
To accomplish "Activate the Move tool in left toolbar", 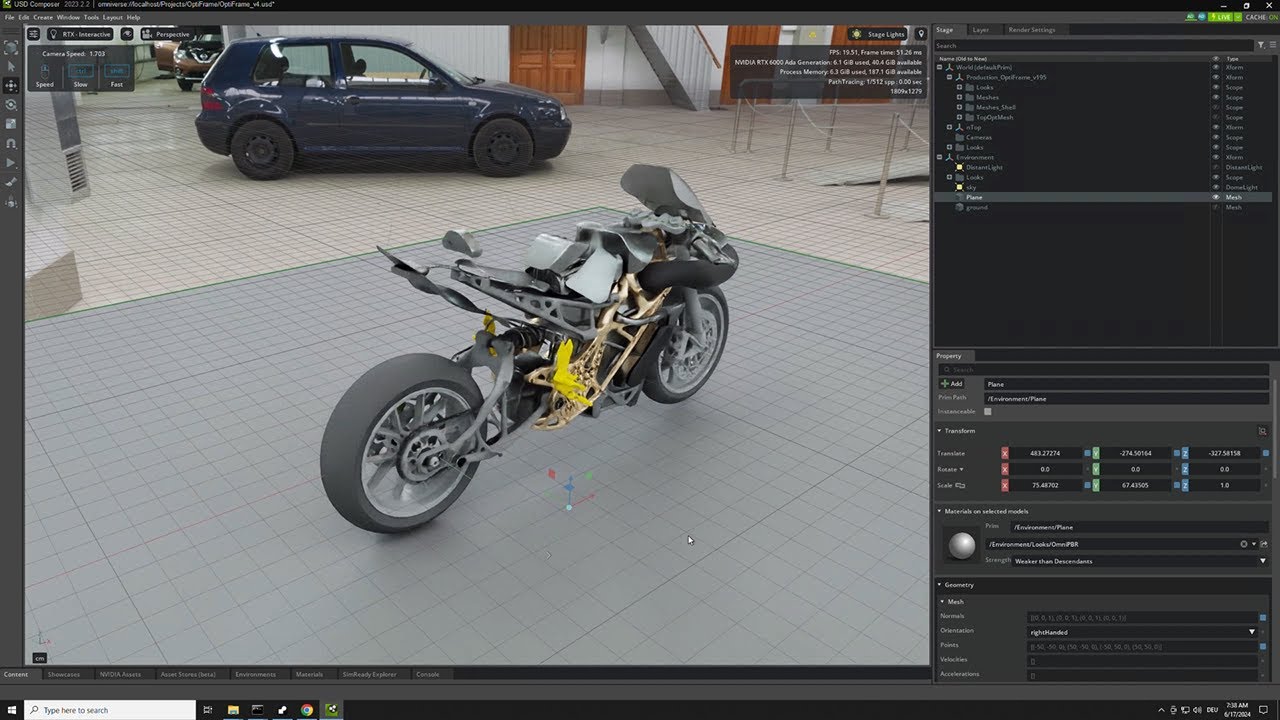I will tap(11, 85).
